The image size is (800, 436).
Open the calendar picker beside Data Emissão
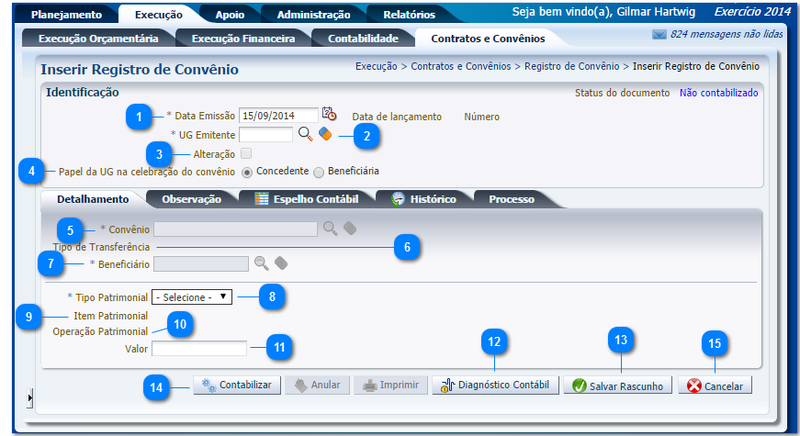(329, 115)
